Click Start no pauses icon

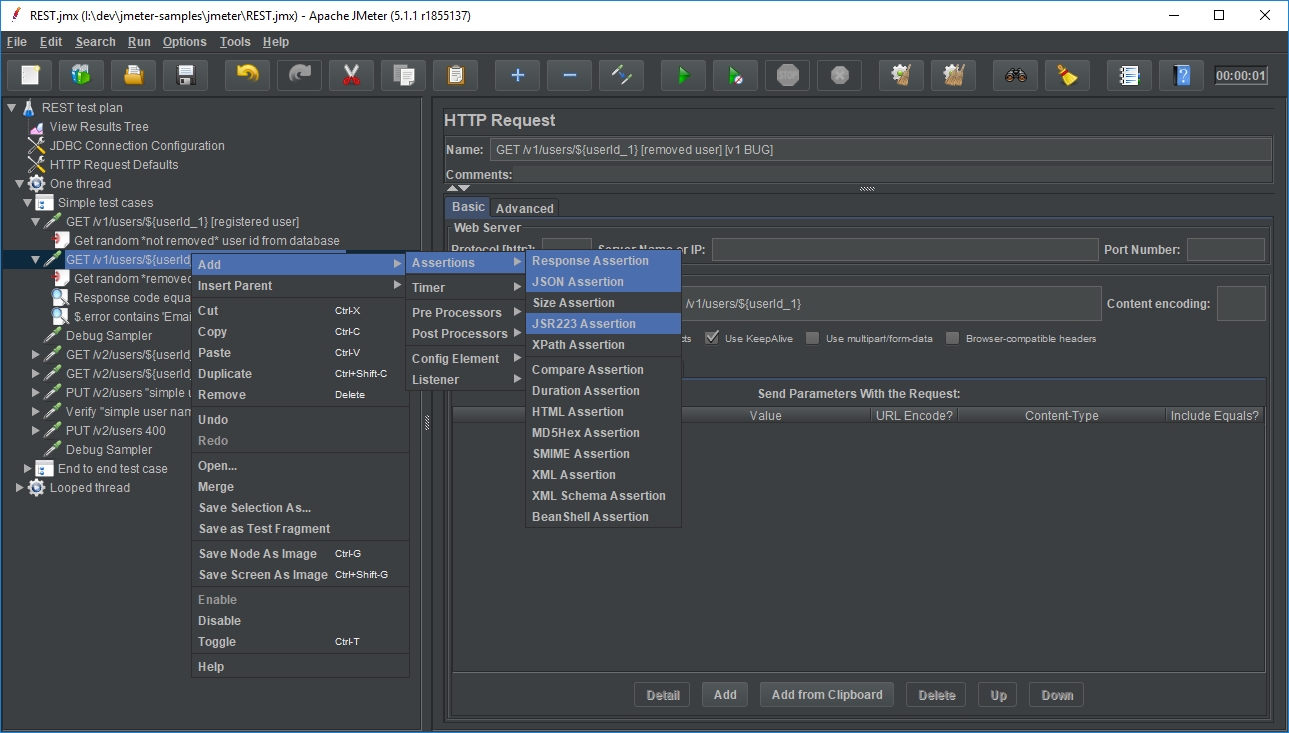coord(735,75)
